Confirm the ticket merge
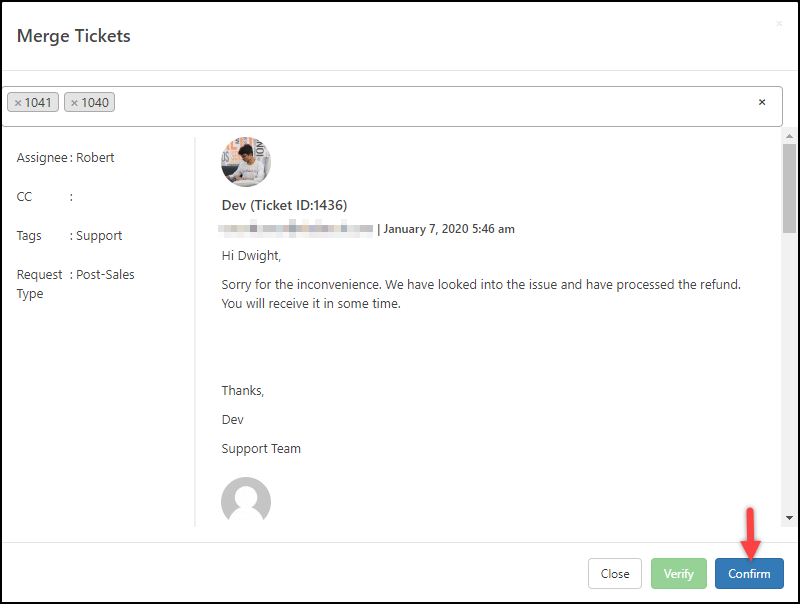800x604 pixels. point(749,573)
